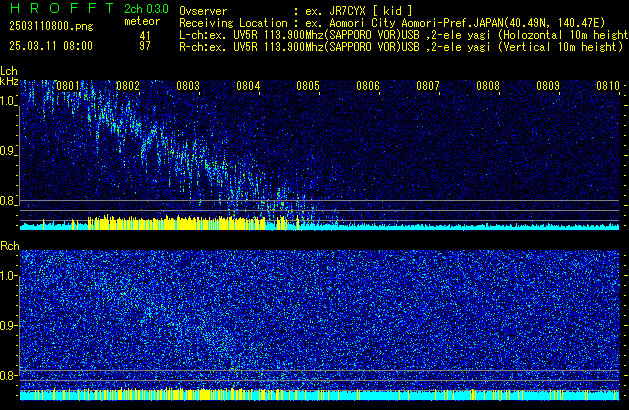
Task: Click the 0.8 frequency label on Lch axis
Action: [x=7, y=201]
